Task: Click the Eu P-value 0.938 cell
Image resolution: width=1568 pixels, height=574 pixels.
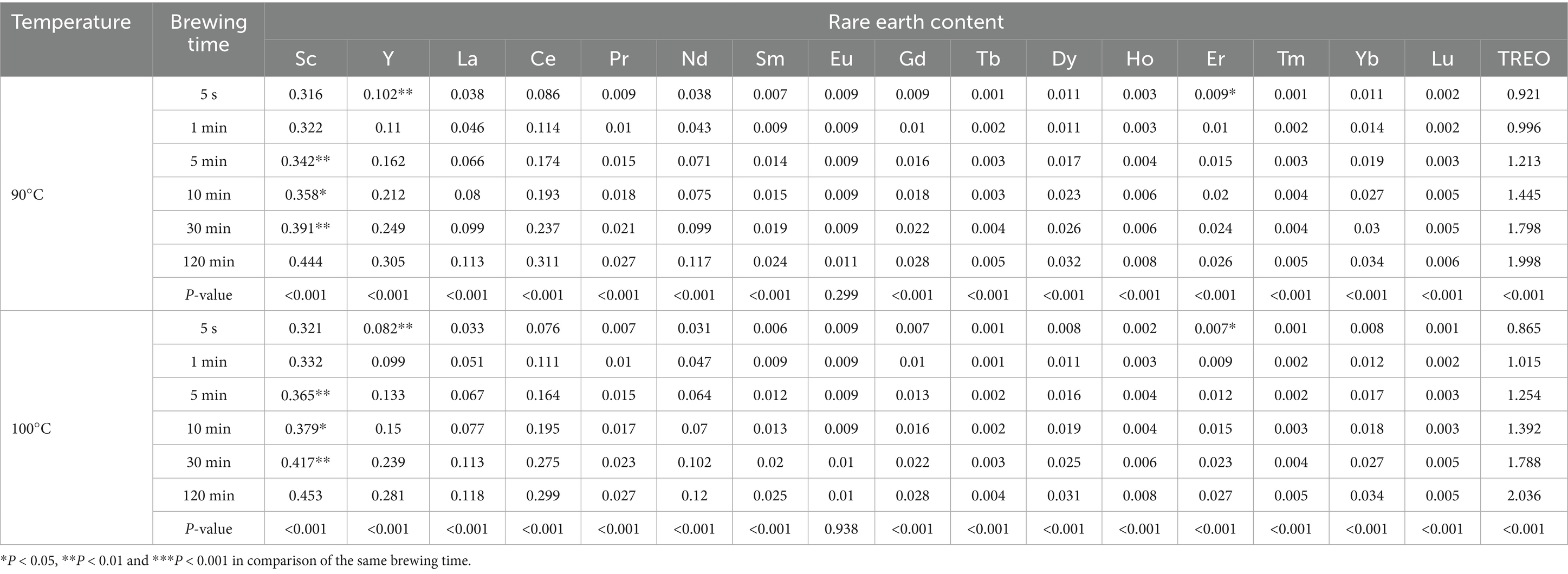Action: [841, 529]
